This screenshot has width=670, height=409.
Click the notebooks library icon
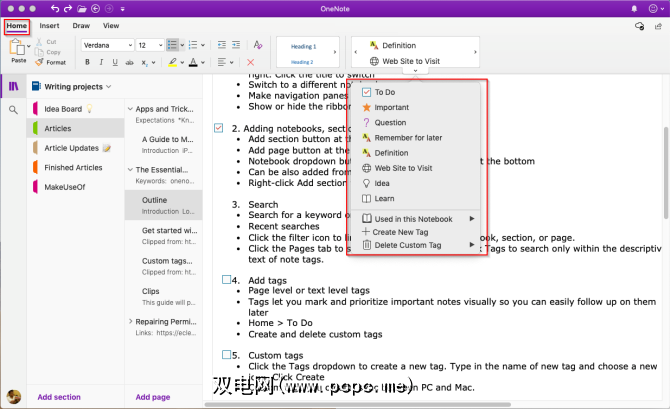point(14,86)
